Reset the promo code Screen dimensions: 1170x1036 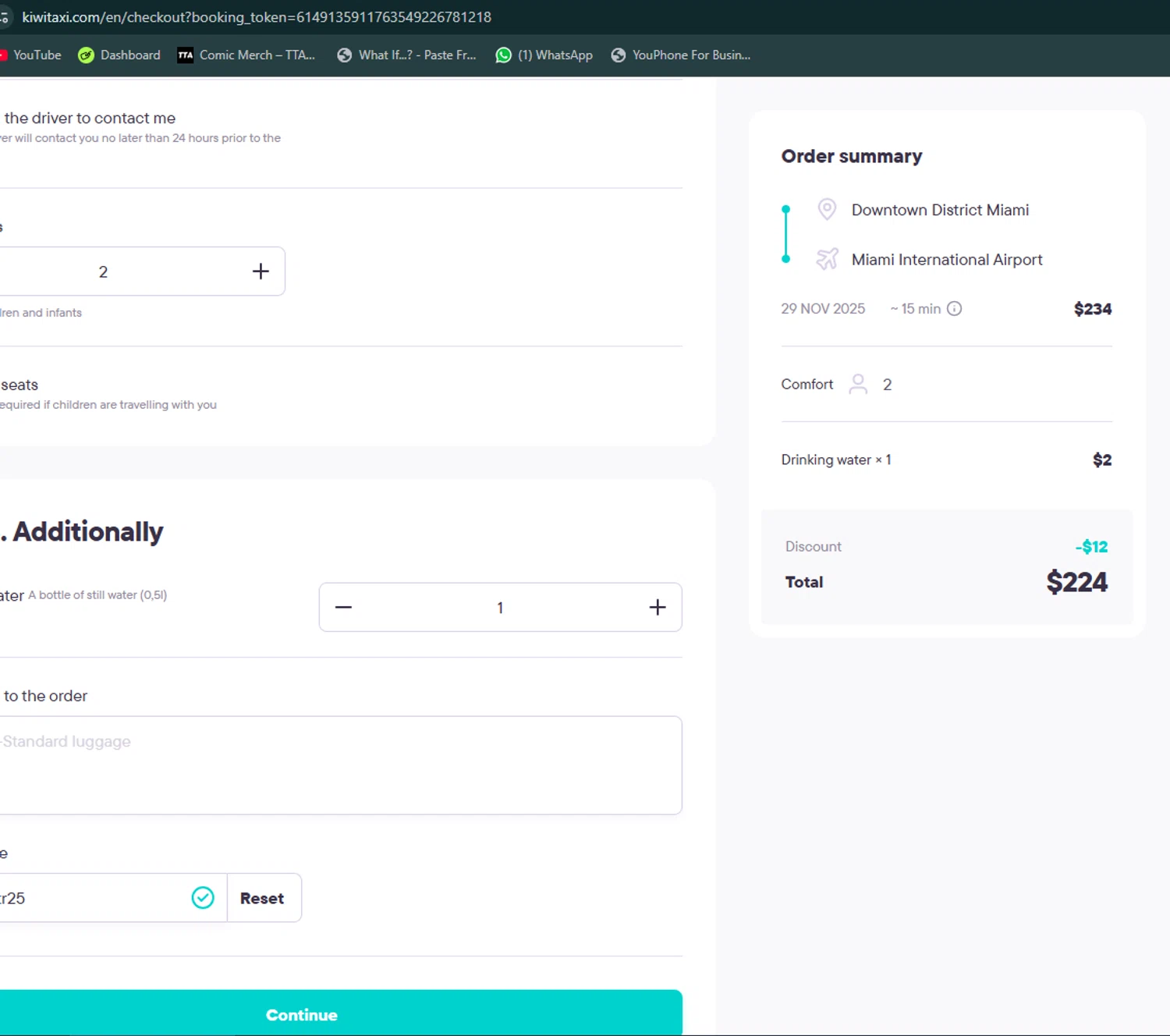pos(262,898)
